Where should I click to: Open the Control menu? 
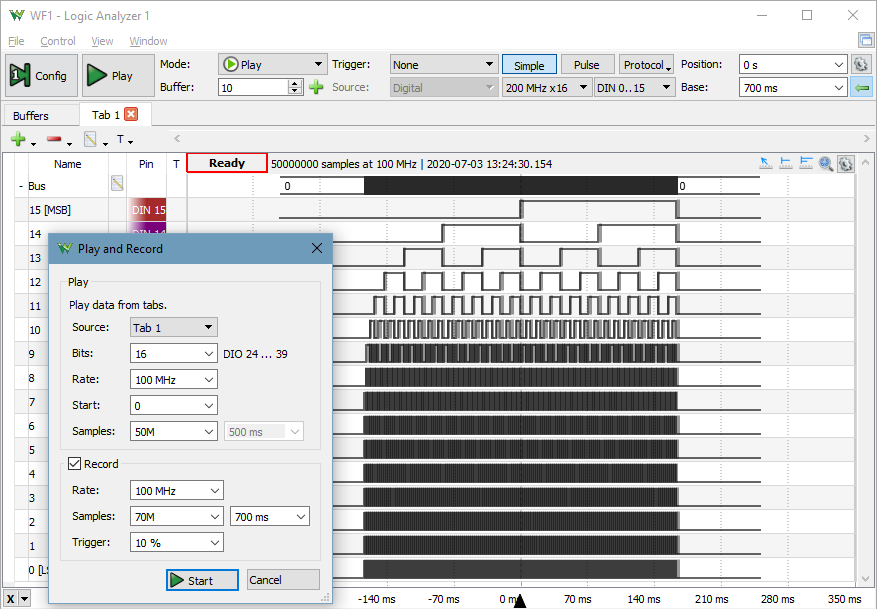point(58,41)
